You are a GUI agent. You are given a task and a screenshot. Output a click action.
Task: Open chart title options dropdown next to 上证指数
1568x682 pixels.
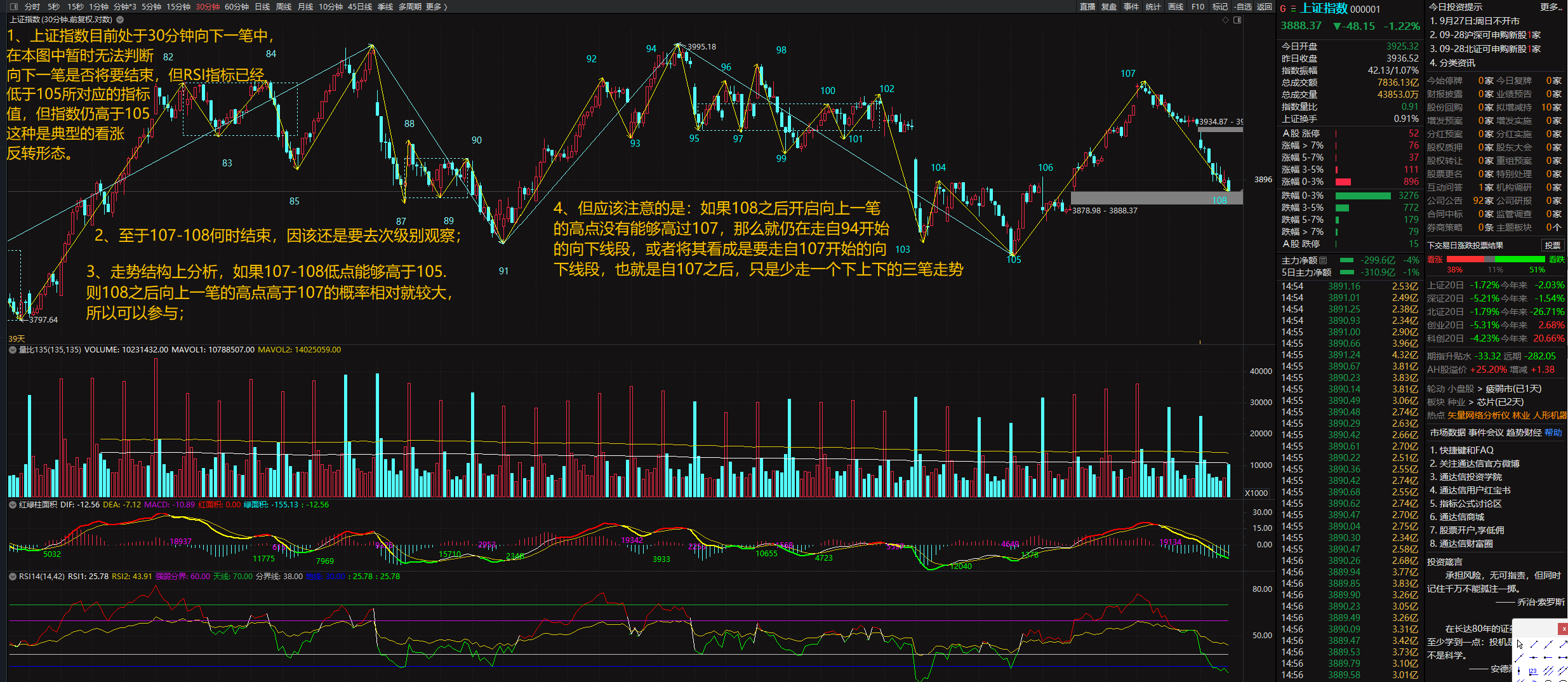(x=120, y=20)
